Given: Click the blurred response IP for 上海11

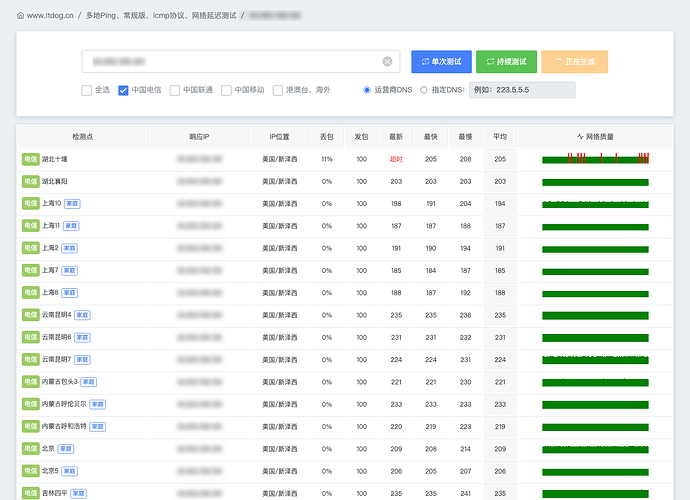Looking at the screenshot, I should point(199,226).
